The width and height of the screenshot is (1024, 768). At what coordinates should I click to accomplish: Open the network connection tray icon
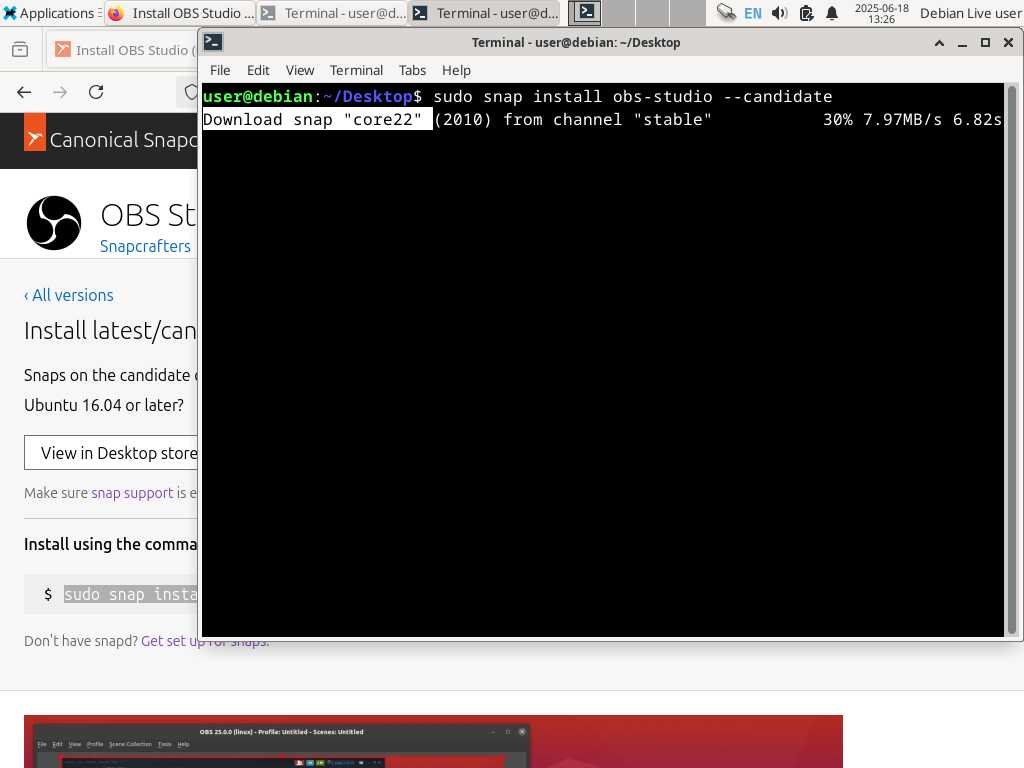tap(726, 13)
